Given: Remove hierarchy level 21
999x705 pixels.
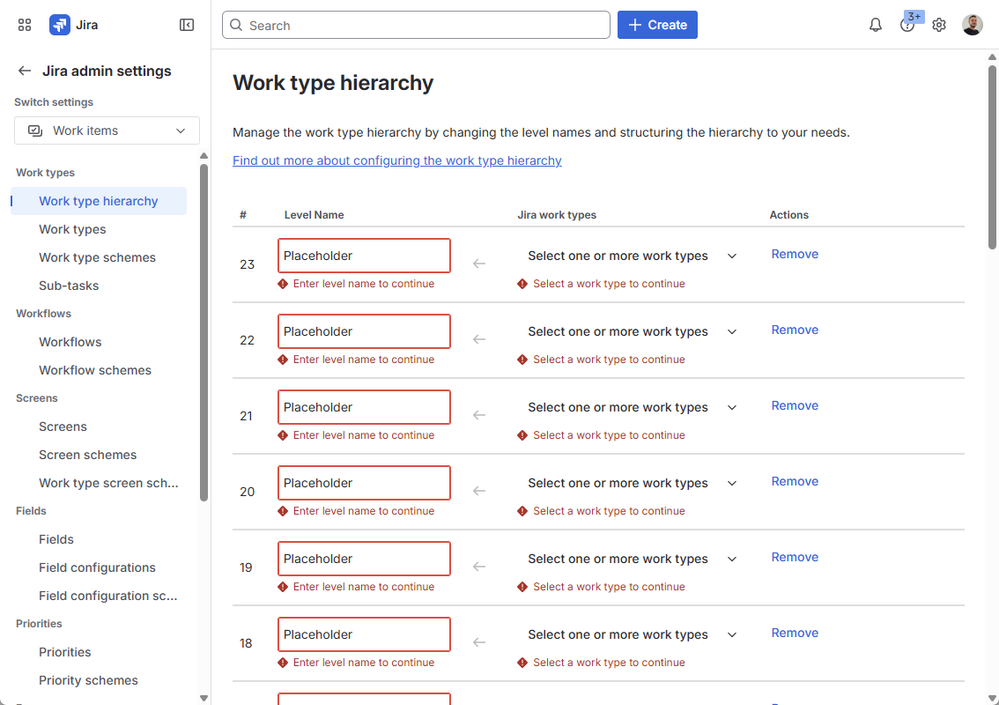Looking at the screenshot, I should point(794,406).
